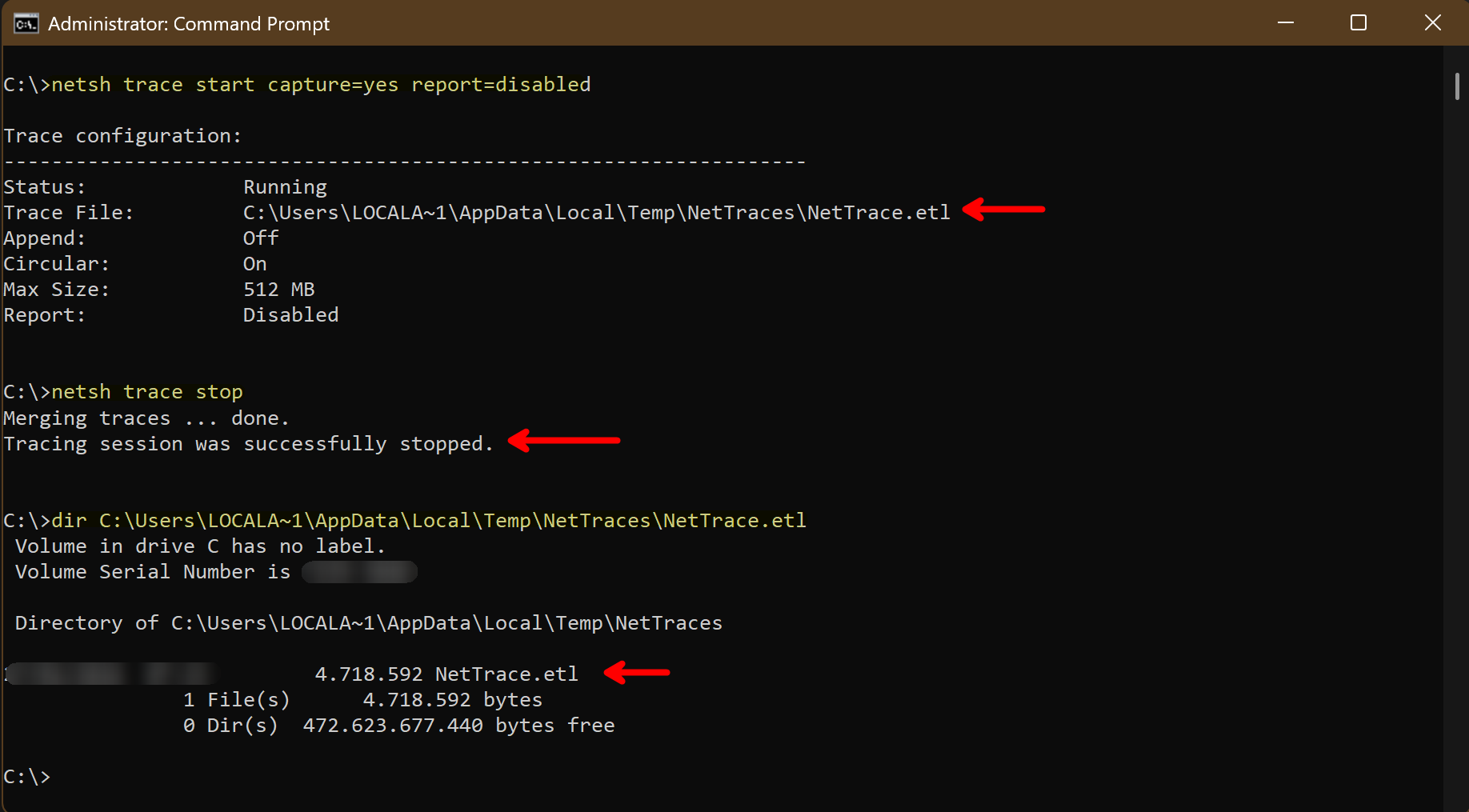The image size is (1469, 812).
Task: Click the 'Administrator: Command Prompt' title text
Action: (189, 24)
